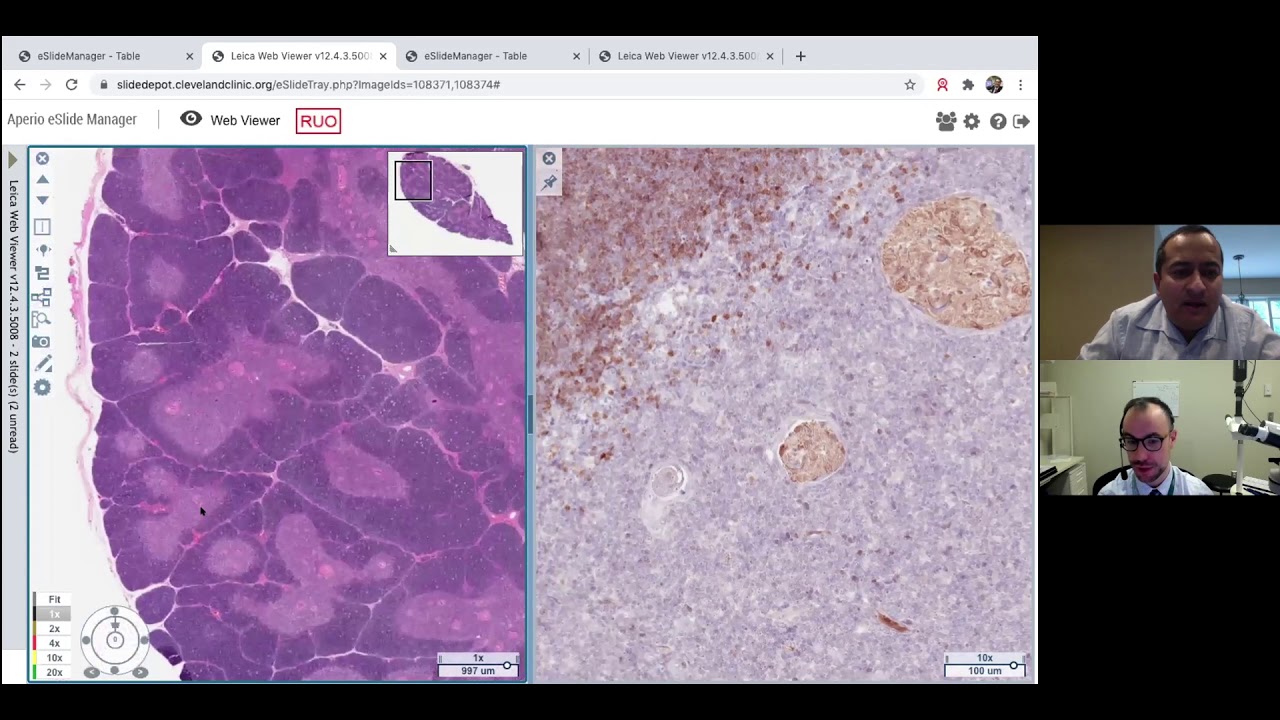Toggle viewport layout split icon
The height and width of the screenshot is (720, 1280).
pyautogui.click(x=42, y=227)
